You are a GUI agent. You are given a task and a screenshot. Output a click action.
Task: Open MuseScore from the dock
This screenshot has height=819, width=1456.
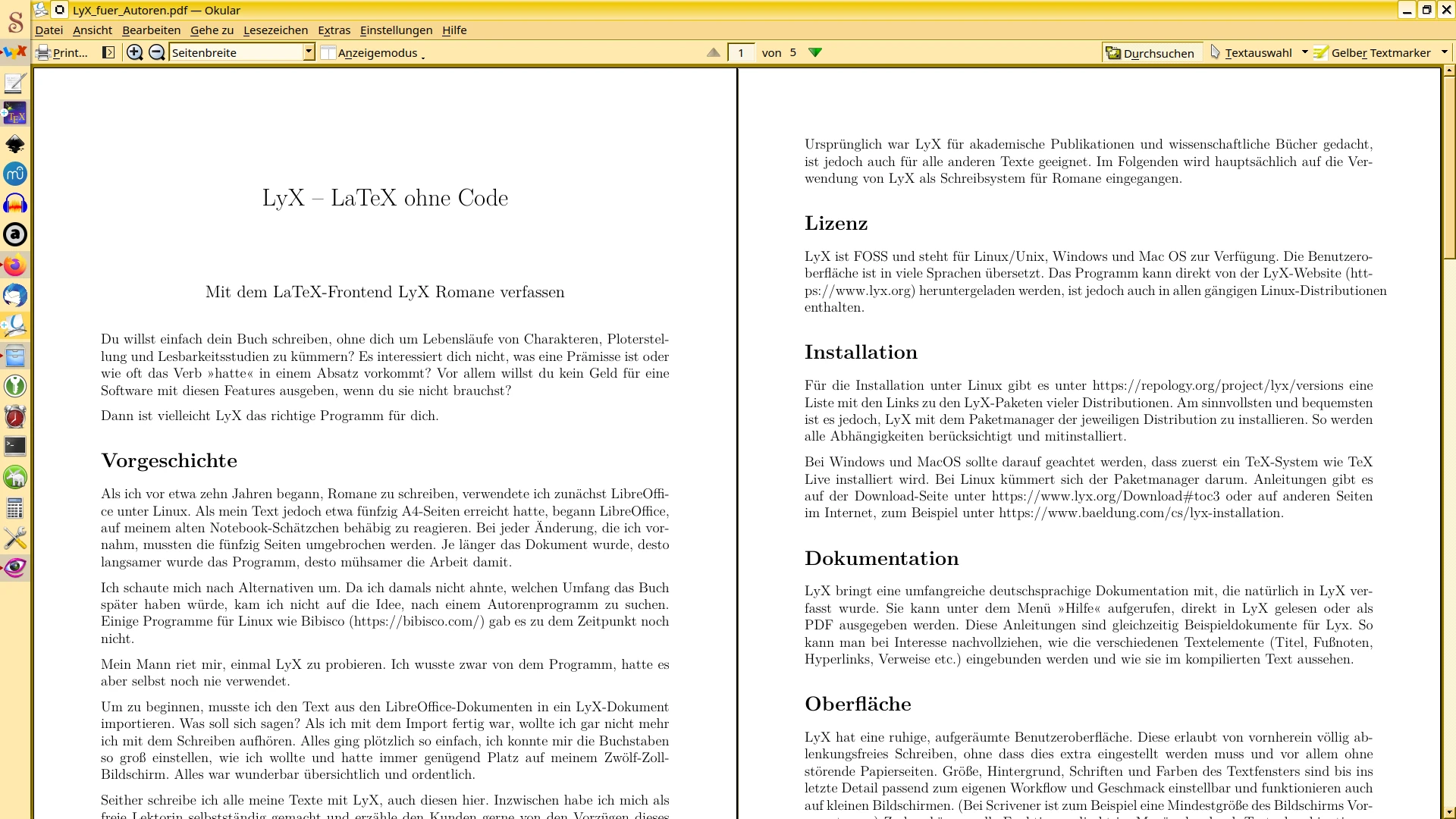tap(15, 174)
